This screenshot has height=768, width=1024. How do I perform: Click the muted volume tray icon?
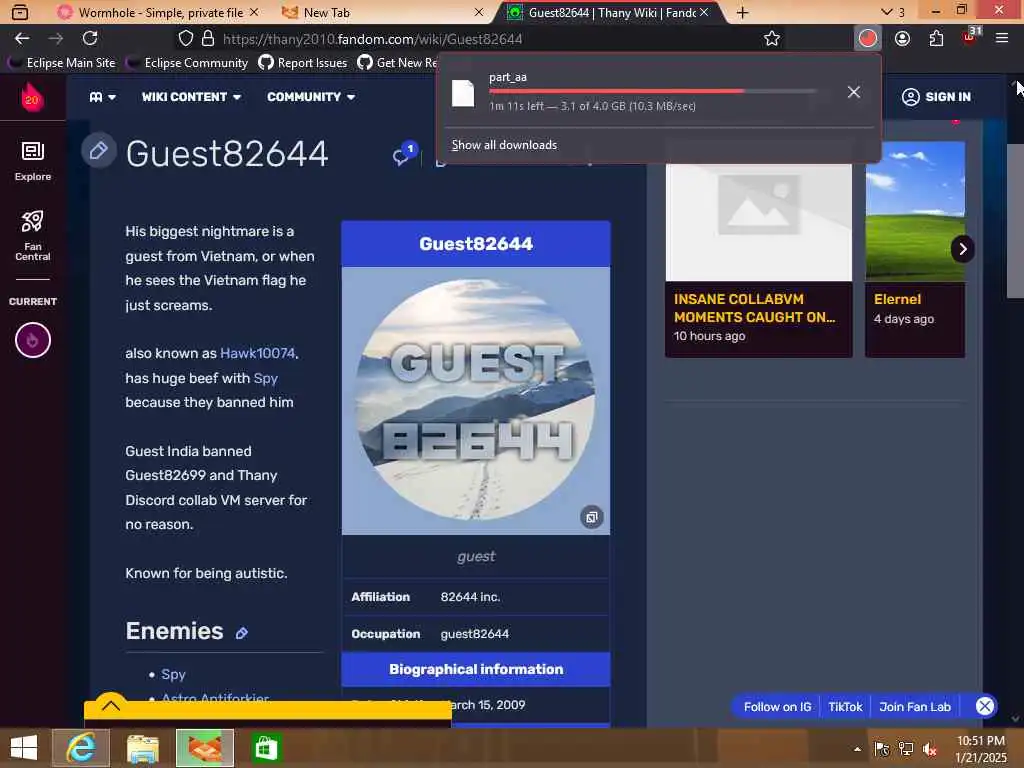(x=930, y=750)
